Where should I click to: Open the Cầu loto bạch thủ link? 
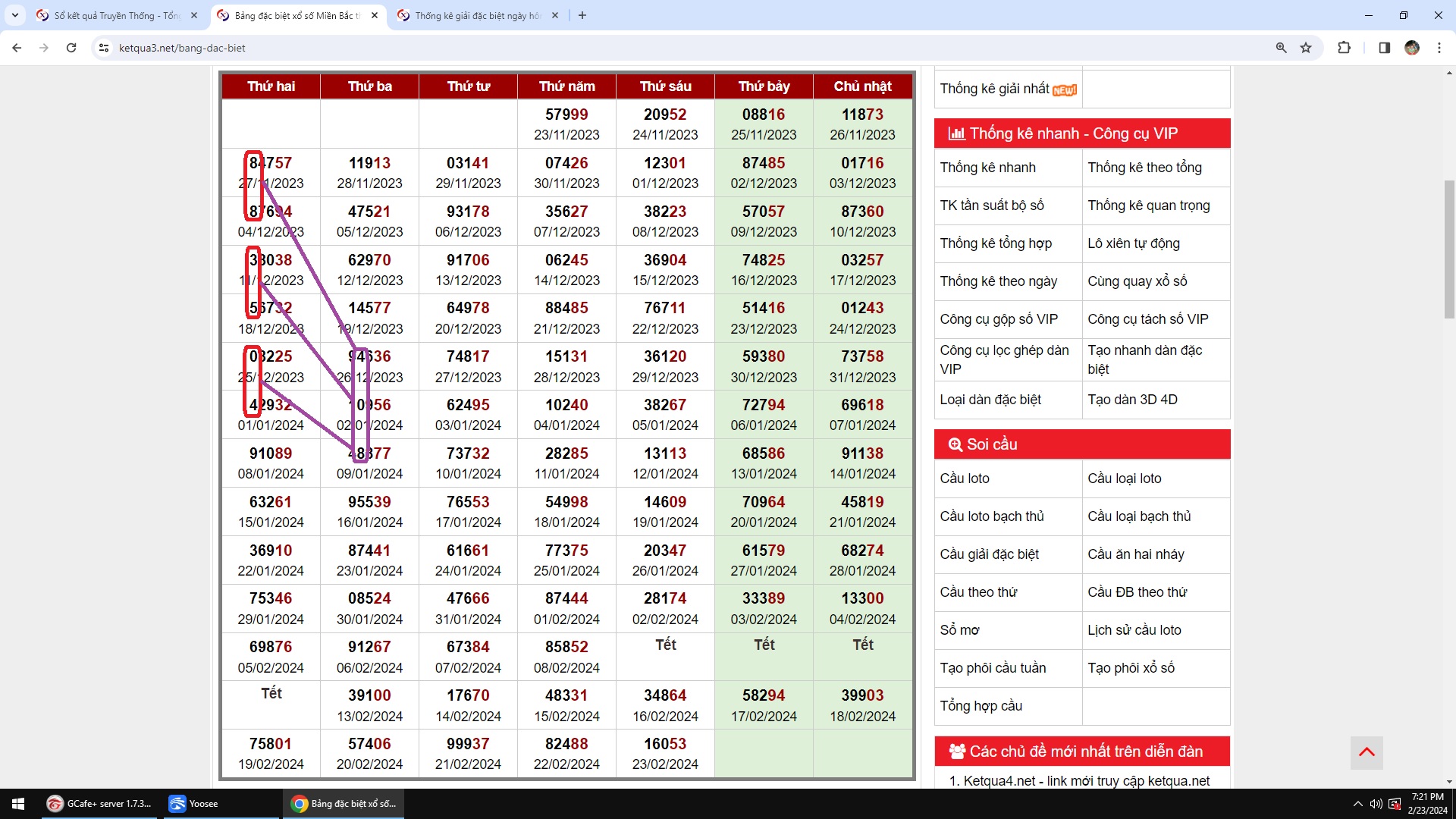[x=991, y=516]
